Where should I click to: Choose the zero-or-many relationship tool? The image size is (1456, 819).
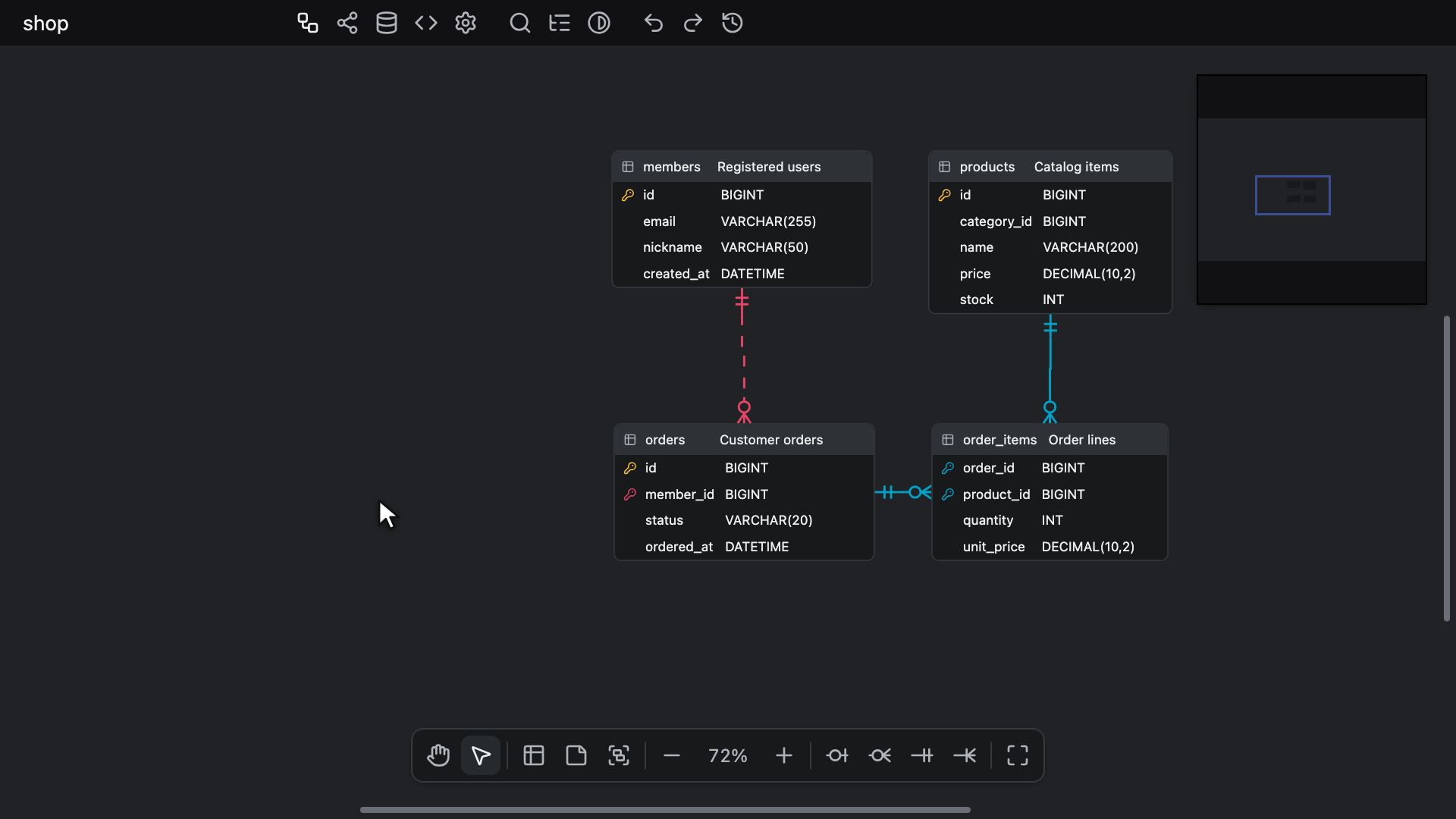[x=880, y=755]
